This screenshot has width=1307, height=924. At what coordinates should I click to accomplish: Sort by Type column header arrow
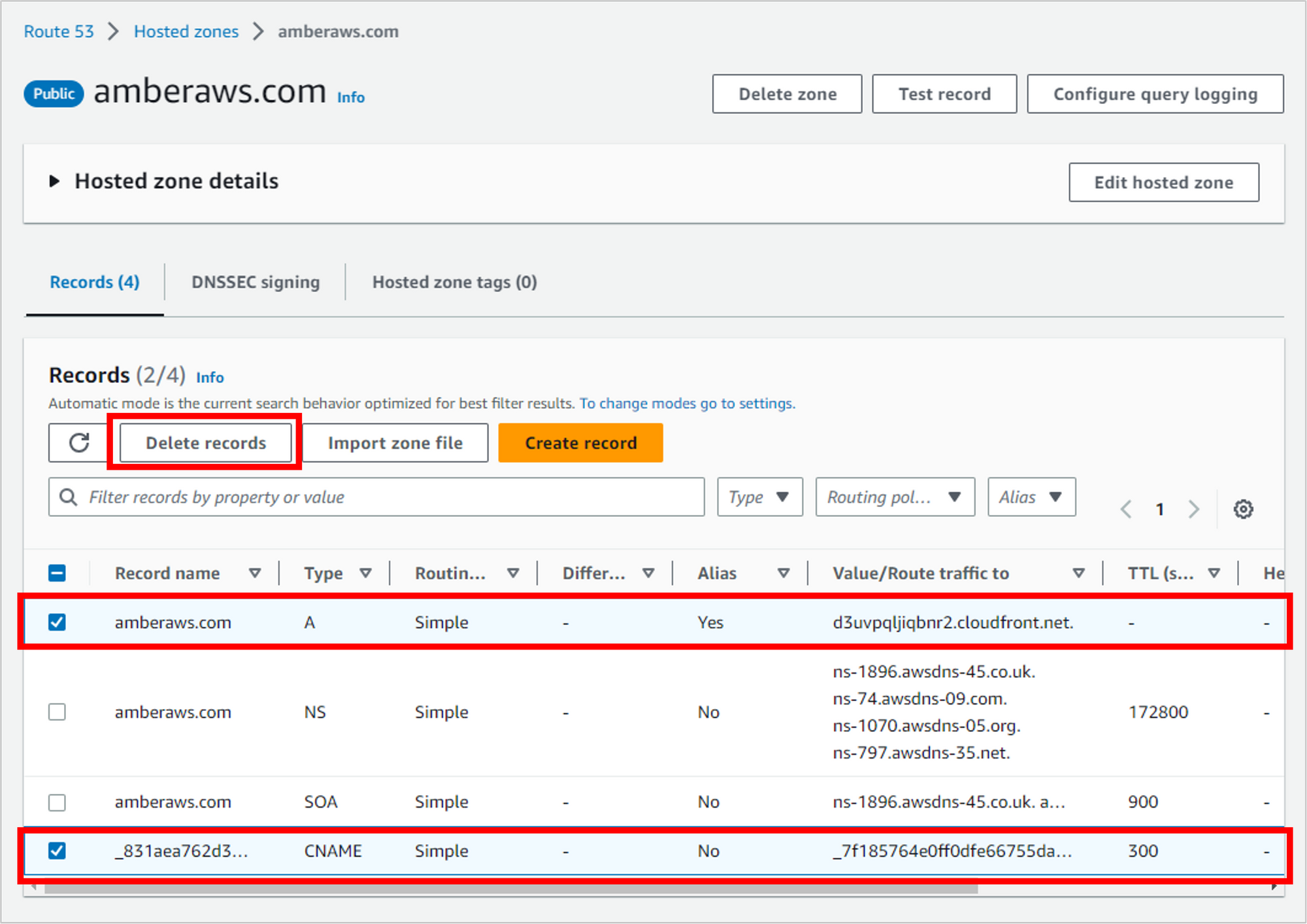pyautogui.click(x=366, y=573)
